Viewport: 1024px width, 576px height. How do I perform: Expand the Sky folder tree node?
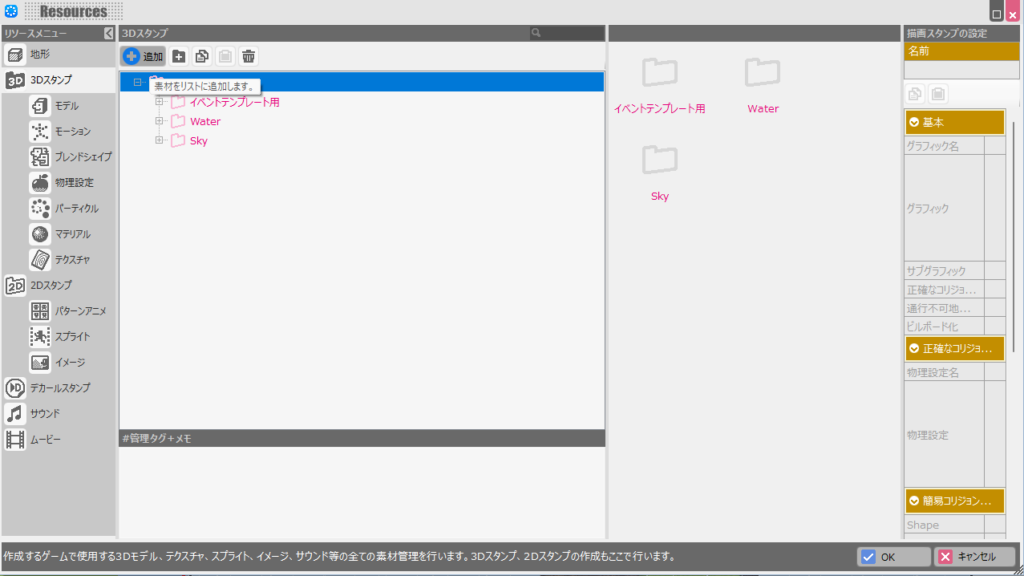[159, 141]
